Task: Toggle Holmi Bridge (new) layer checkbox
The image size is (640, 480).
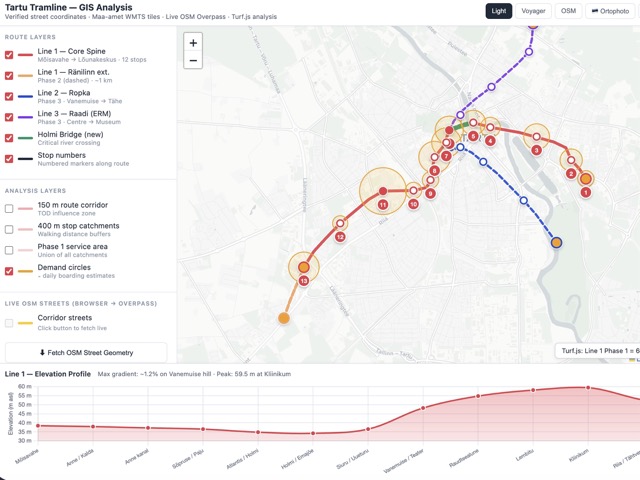Action: point(9,138)
